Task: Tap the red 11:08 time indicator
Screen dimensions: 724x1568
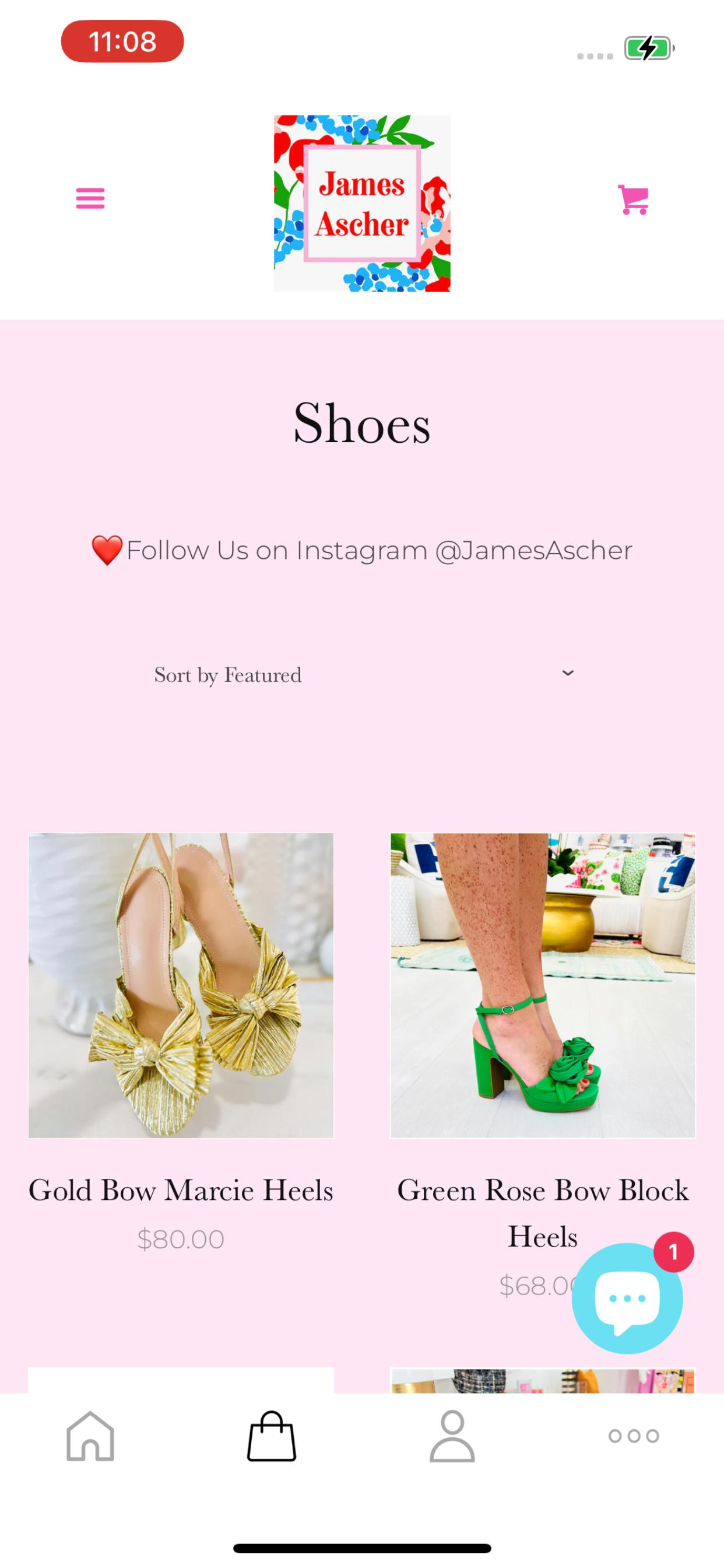Action: [122, 41]
